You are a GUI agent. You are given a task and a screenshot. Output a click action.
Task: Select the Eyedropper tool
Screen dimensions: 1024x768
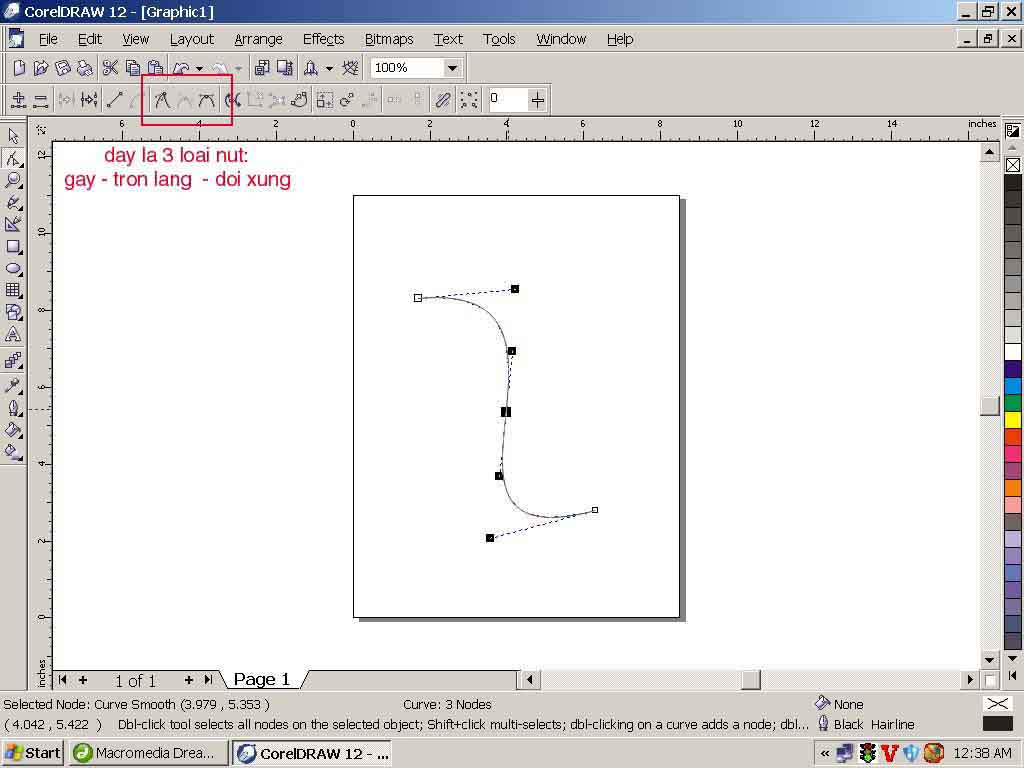13,385
